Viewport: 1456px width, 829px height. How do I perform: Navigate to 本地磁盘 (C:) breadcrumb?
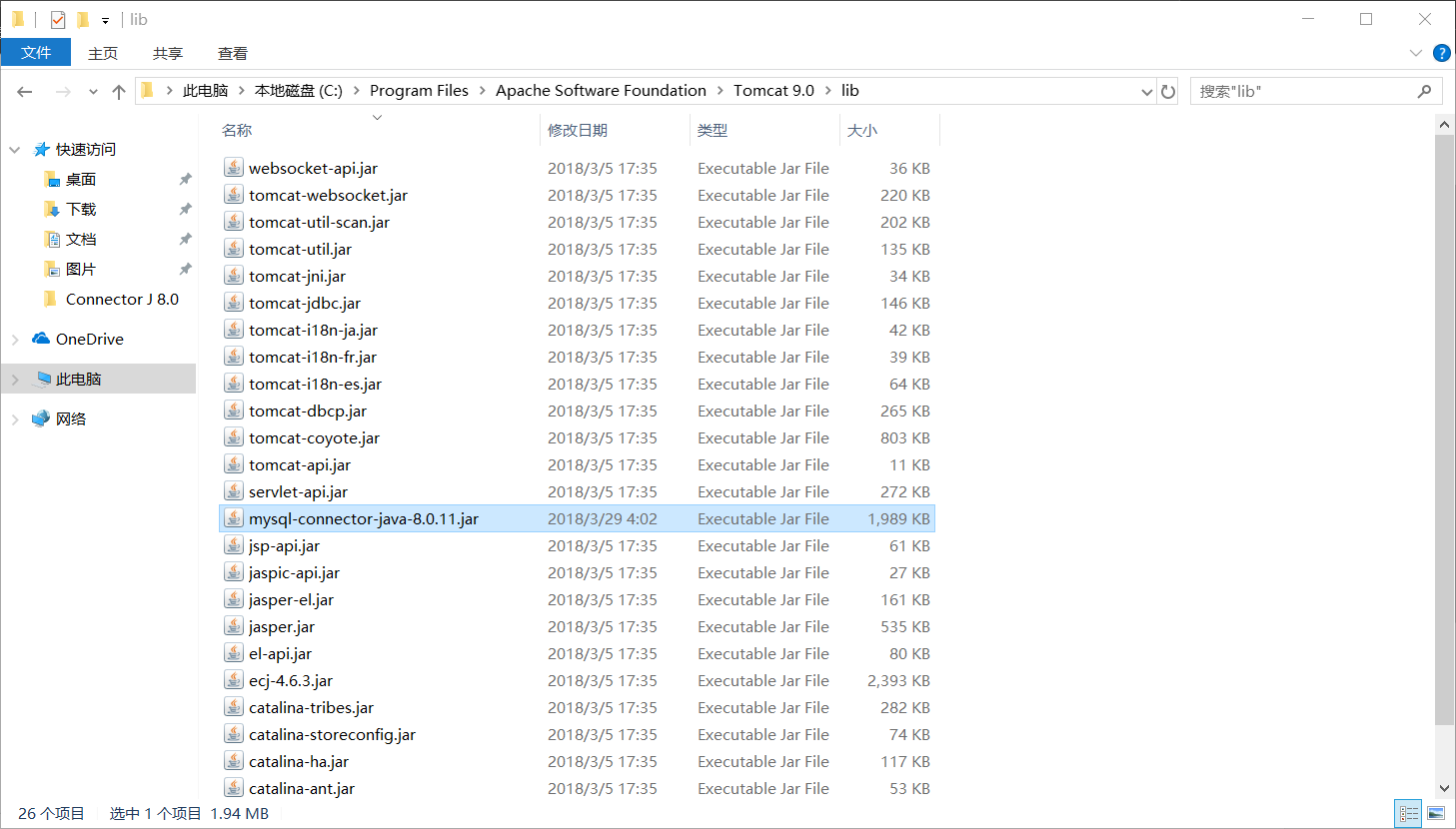pyautogui.click(x=298, y=90)
